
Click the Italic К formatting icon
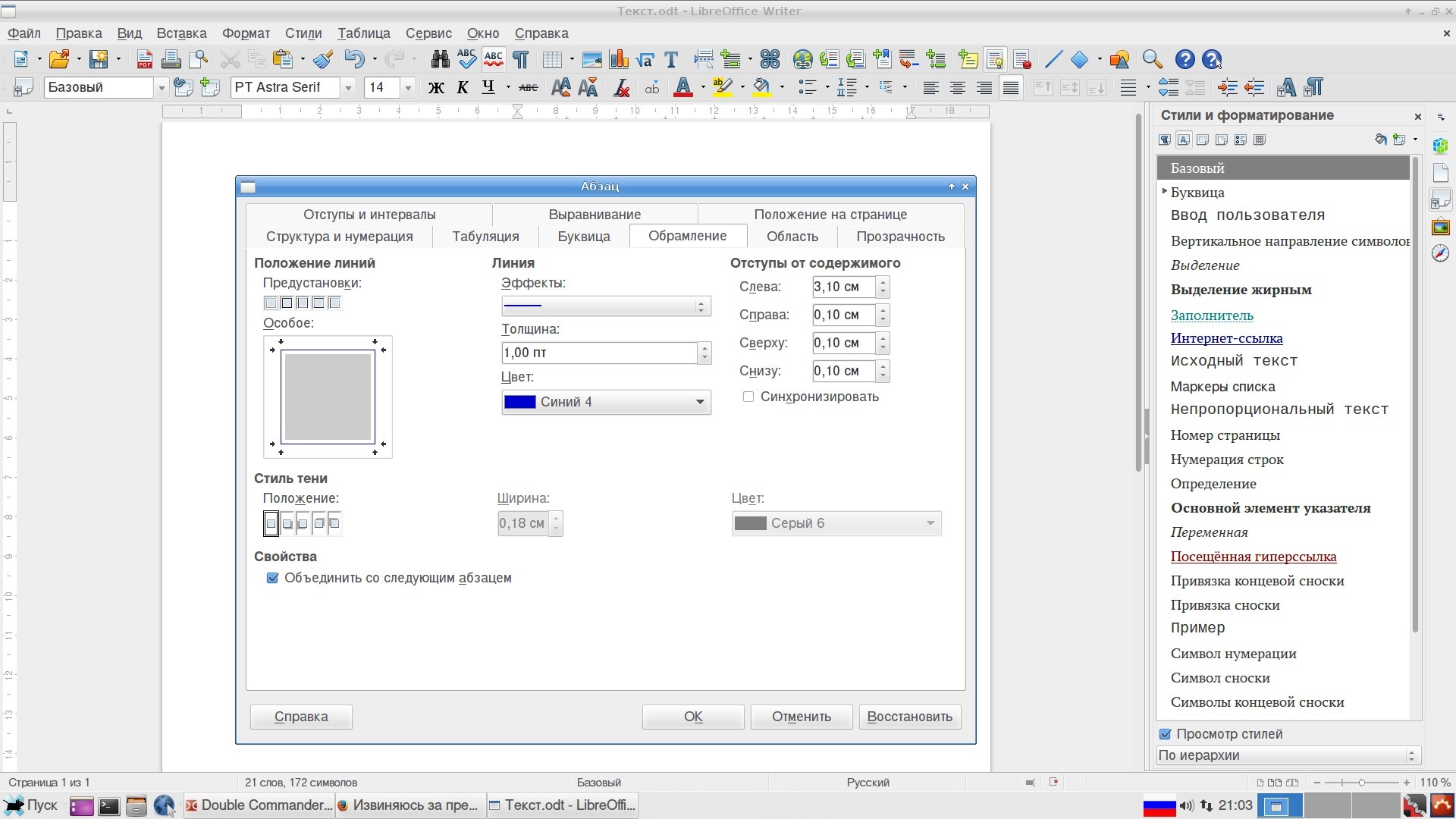[463, 87]
